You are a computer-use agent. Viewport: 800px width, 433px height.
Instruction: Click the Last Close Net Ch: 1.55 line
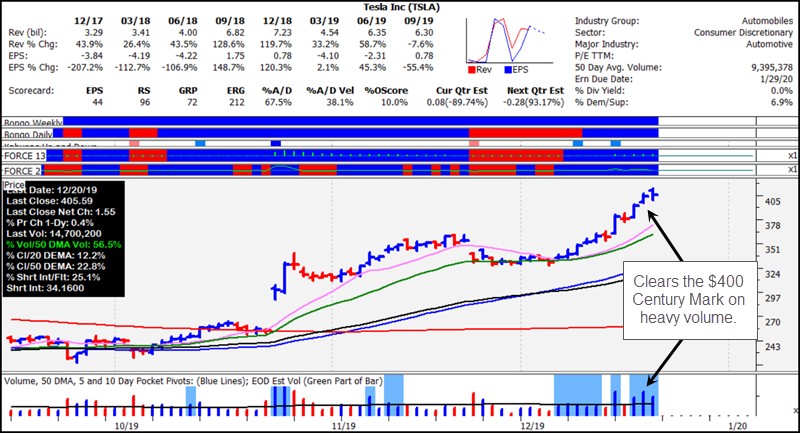[61, 212]
